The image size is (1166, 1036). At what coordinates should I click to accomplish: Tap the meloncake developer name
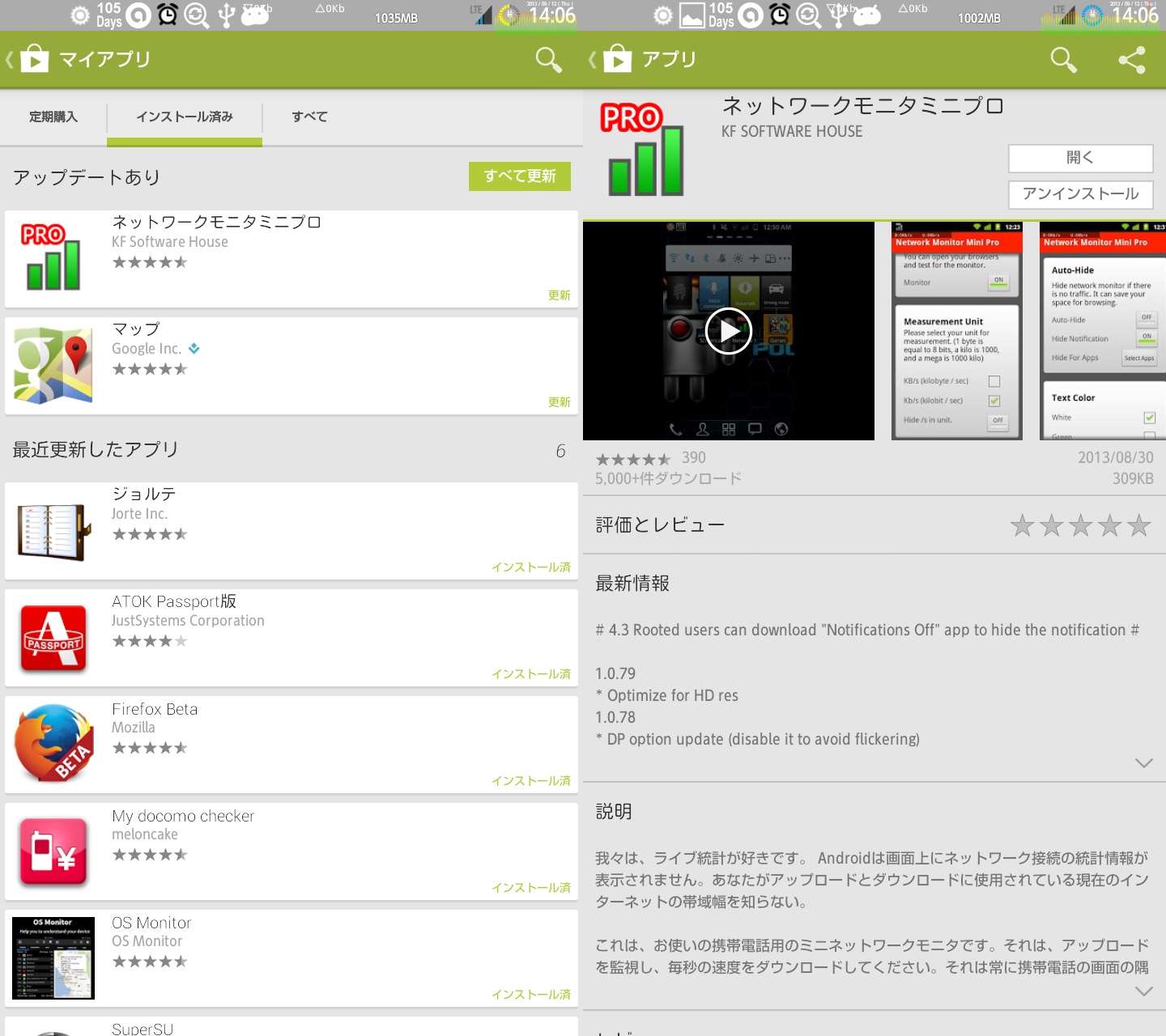click(145, 834)
